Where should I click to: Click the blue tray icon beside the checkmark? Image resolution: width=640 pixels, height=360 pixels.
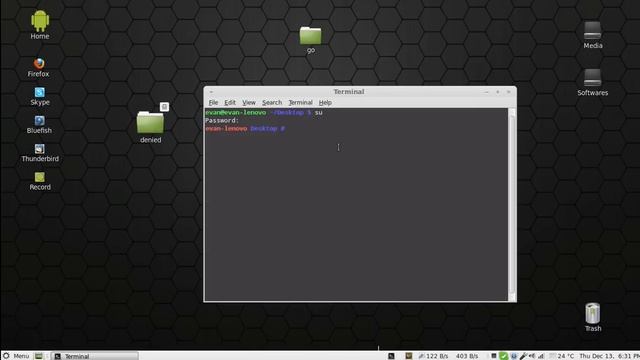tap(513, 356)
